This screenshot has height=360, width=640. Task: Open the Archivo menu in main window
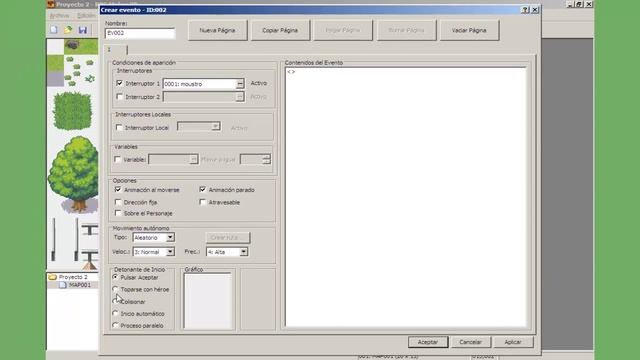[x=60, y=16]
